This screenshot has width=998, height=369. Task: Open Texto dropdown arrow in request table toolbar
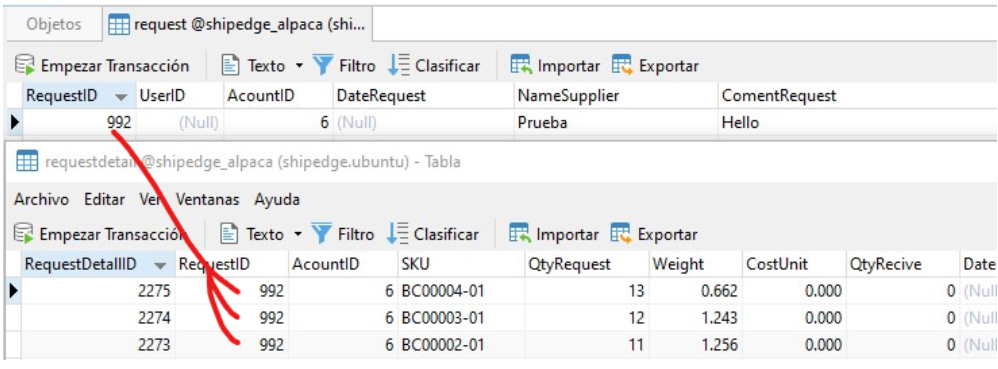pyautogui.click(x=299, y=66)
